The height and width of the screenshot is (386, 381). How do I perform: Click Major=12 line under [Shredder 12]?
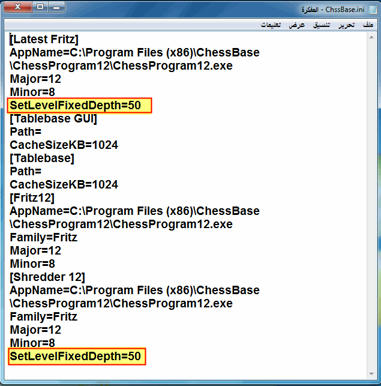35,330
